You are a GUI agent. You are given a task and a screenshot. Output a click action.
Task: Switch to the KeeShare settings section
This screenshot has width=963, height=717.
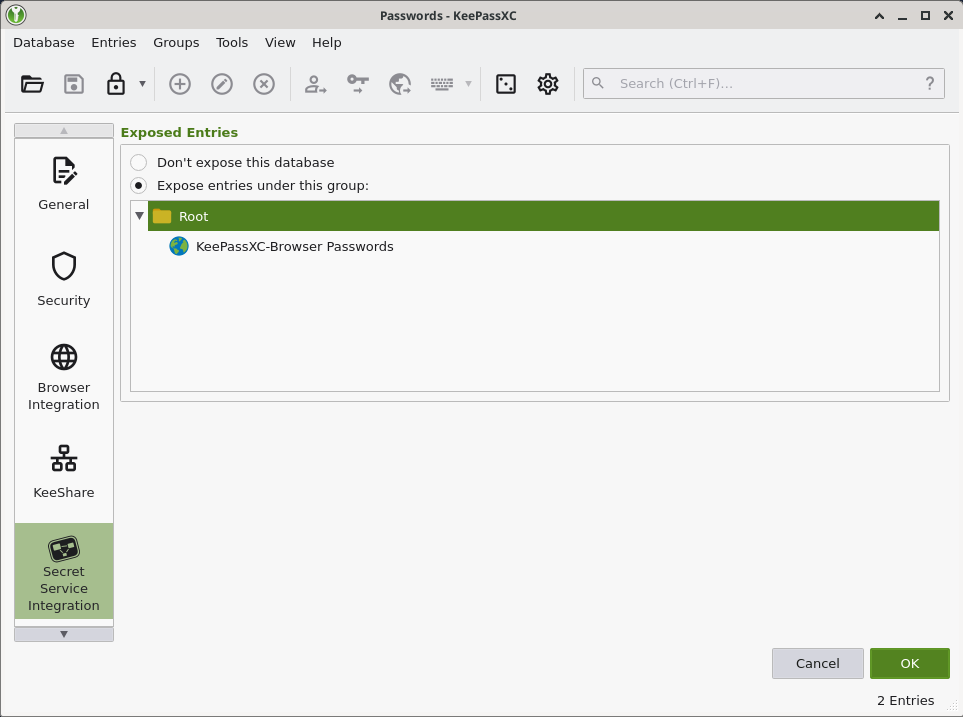point(64,471)
